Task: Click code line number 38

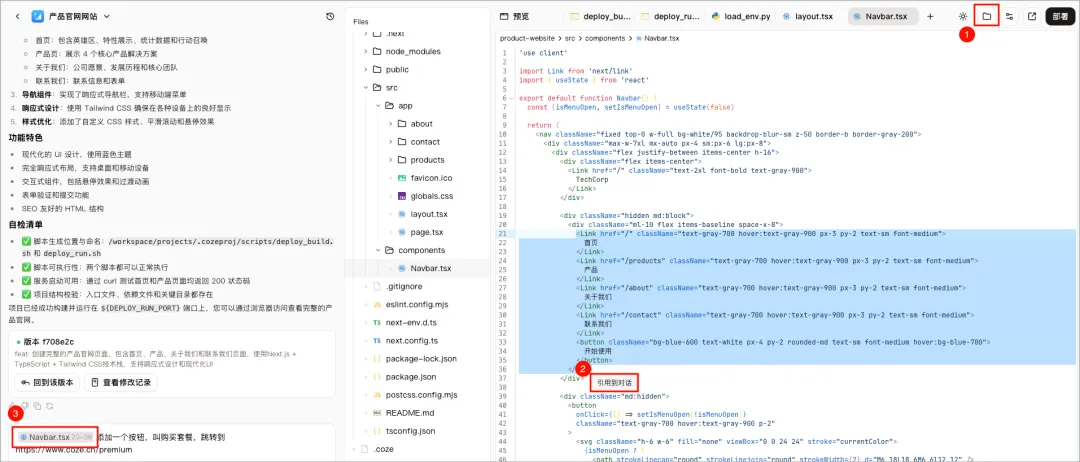Action: [503, 388]
